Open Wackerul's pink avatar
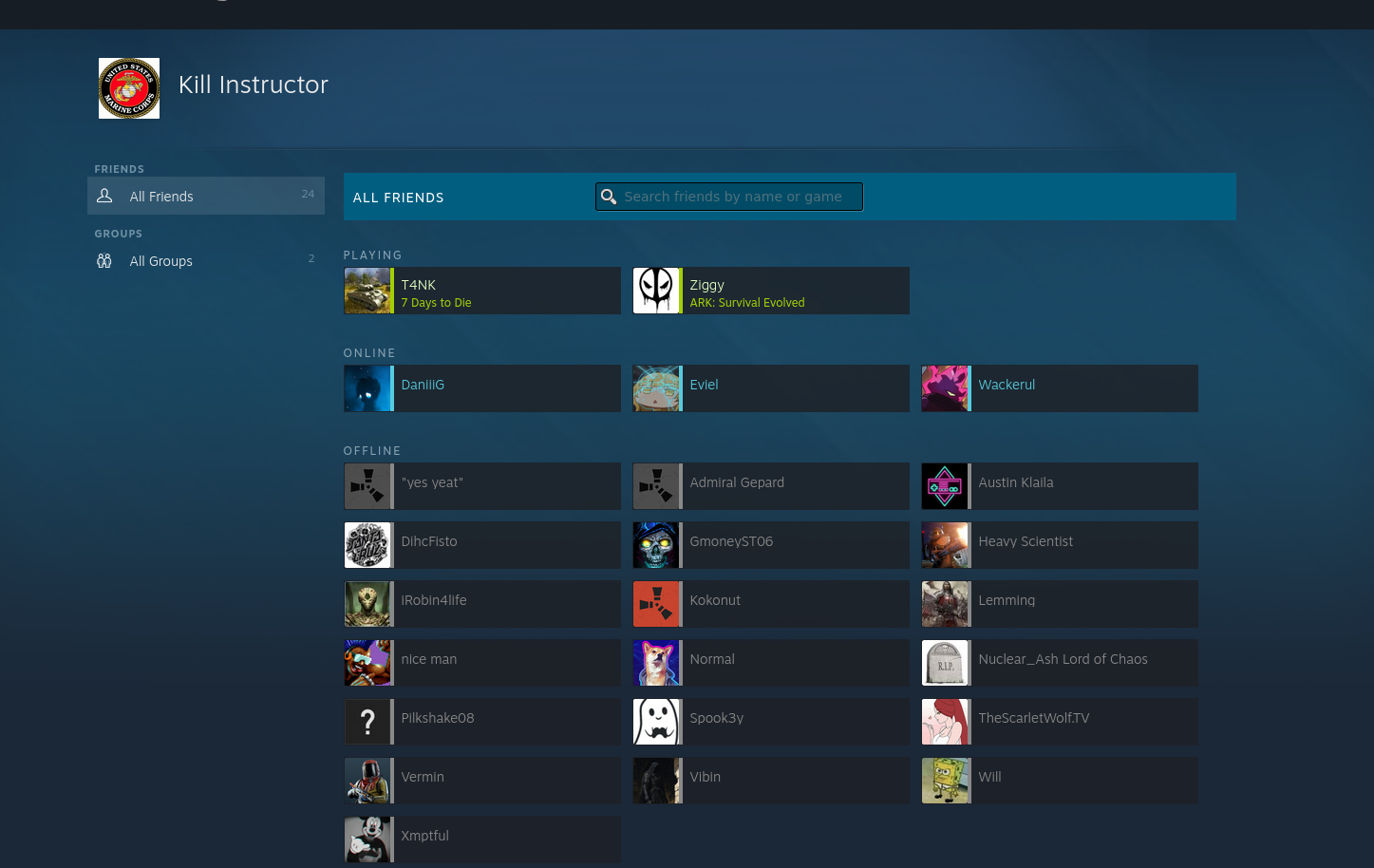The height and width of the screenshot is (868, 1374). coord(945,388)
